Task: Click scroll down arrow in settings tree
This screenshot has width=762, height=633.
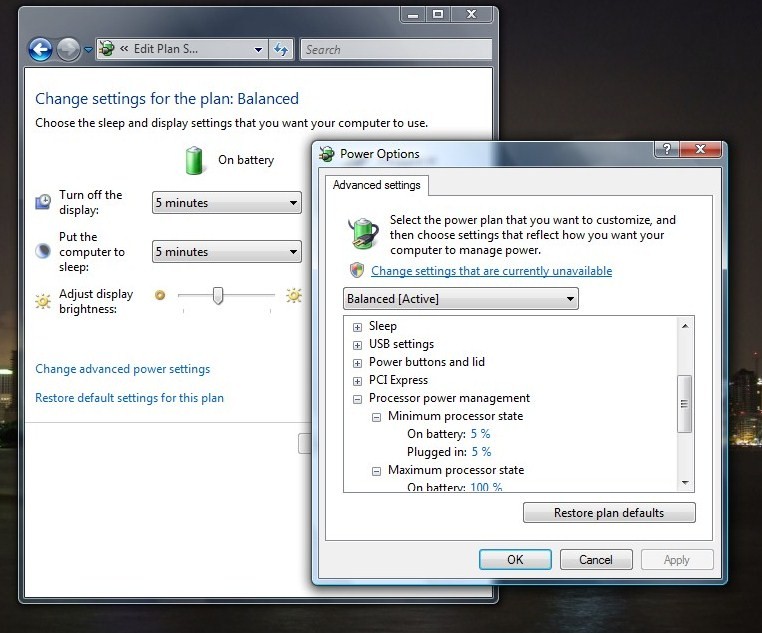Action: pyautogui.click(x=685, y=482)
